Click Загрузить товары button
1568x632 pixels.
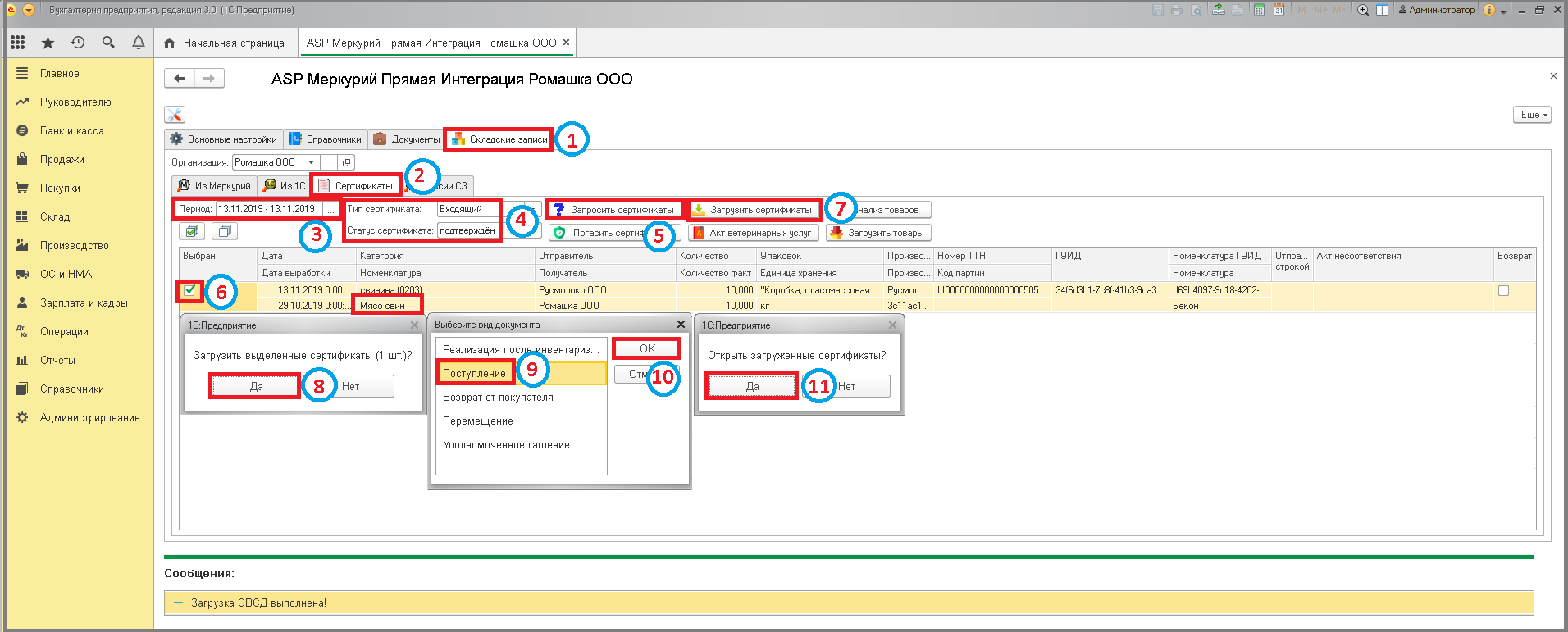click(878, 233)
